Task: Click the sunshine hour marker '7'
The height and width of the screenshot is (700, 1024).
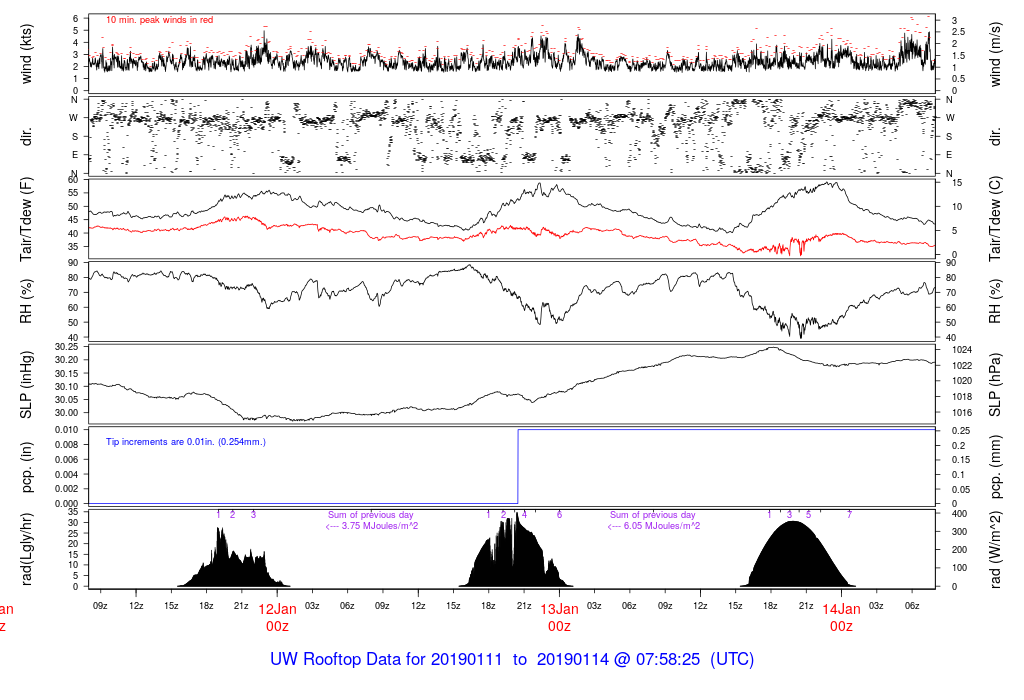Action: coord(849,515)
